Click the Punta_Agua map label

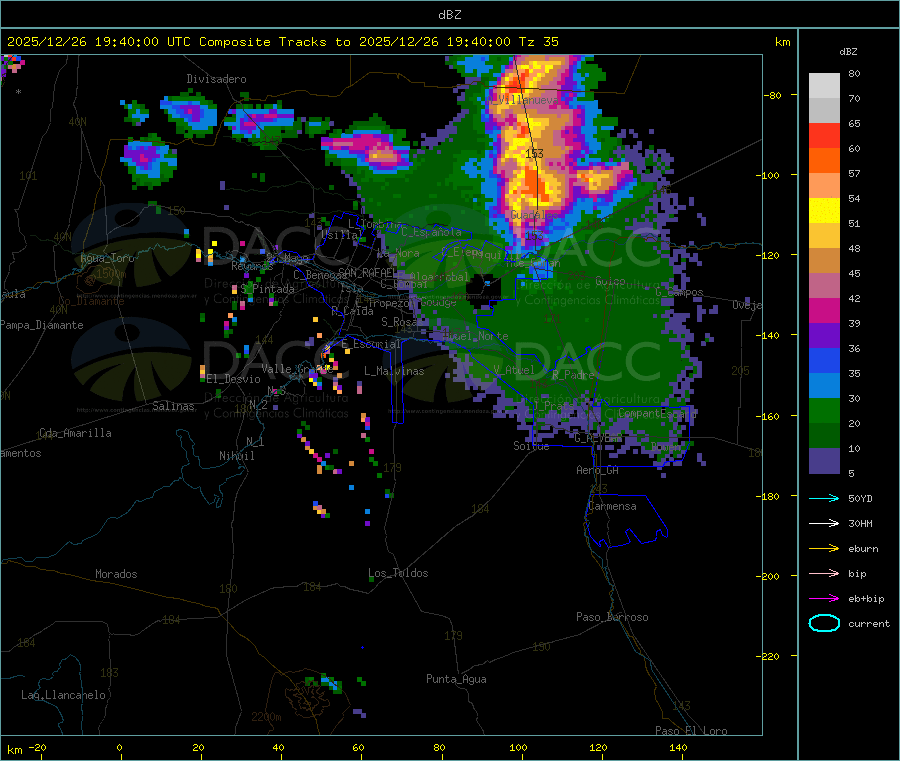click(456, 679)
